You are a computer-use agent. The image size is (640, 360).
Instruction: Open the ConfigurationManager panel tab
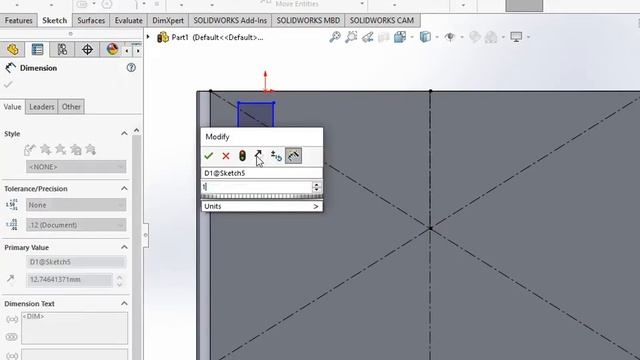pyautogui.click(x=62, y=49)
